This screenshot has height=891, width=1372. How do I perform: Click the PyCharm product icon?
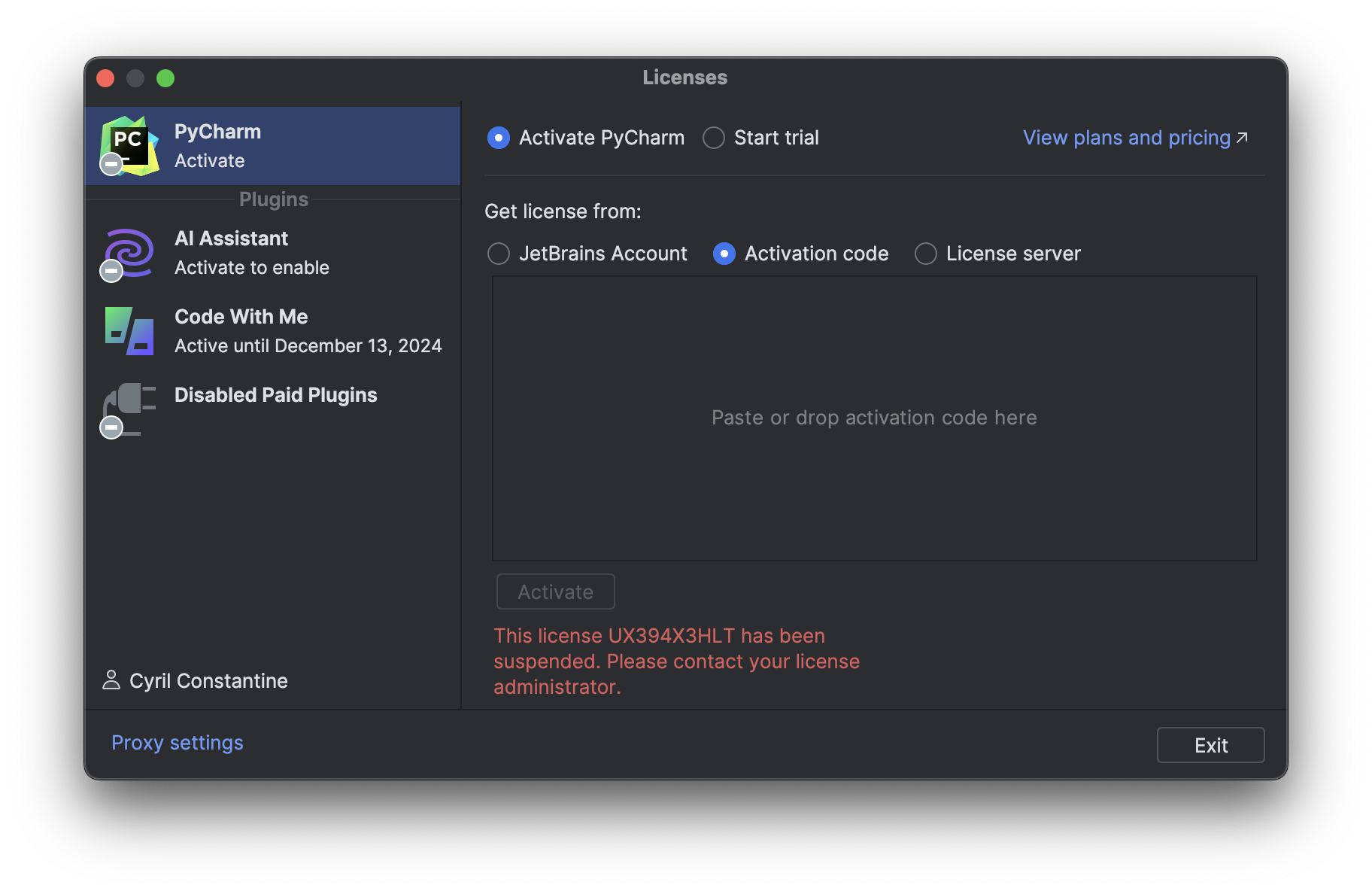129,145
